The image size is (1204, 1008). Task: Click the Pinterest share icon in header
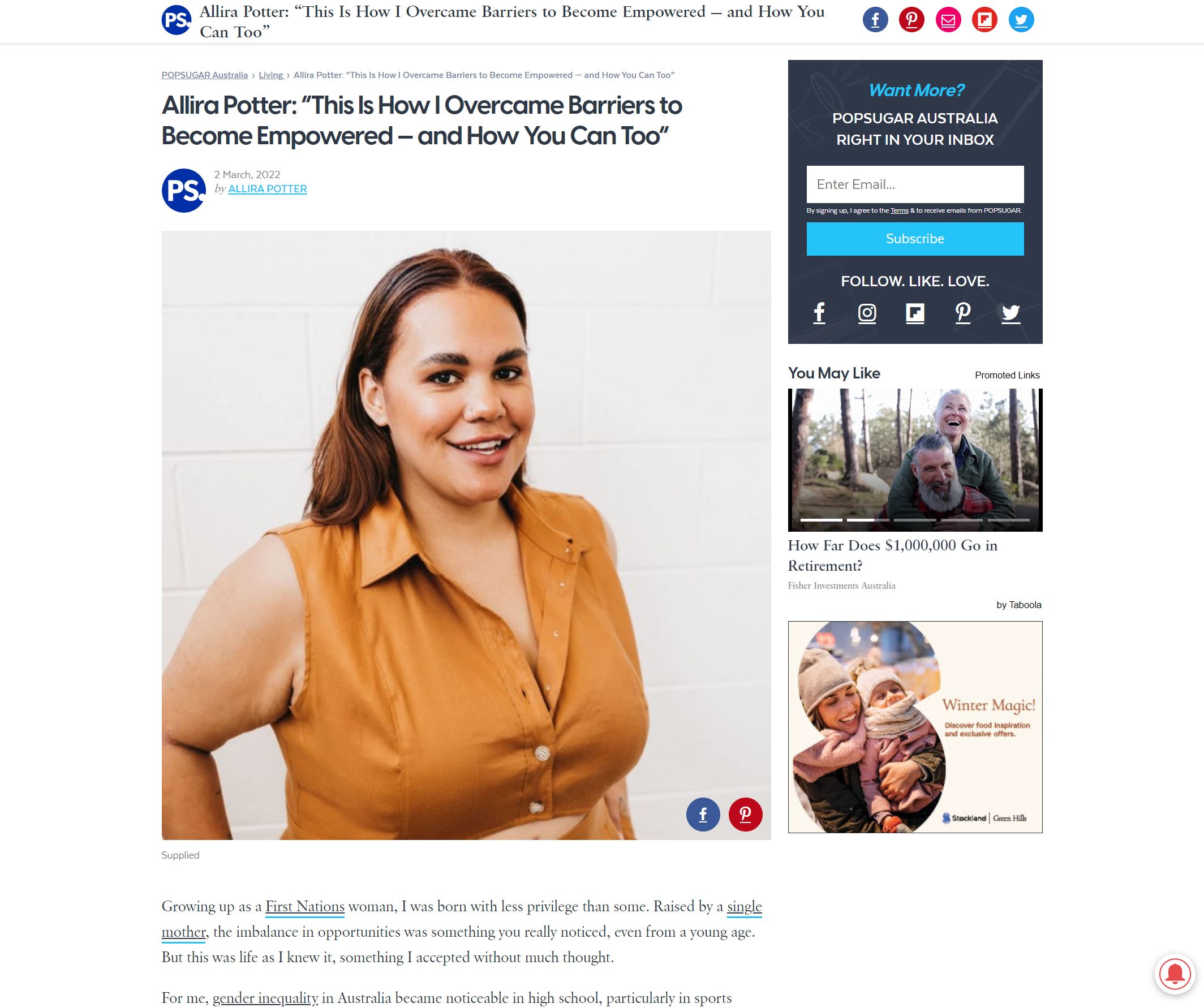coord(911,20)
